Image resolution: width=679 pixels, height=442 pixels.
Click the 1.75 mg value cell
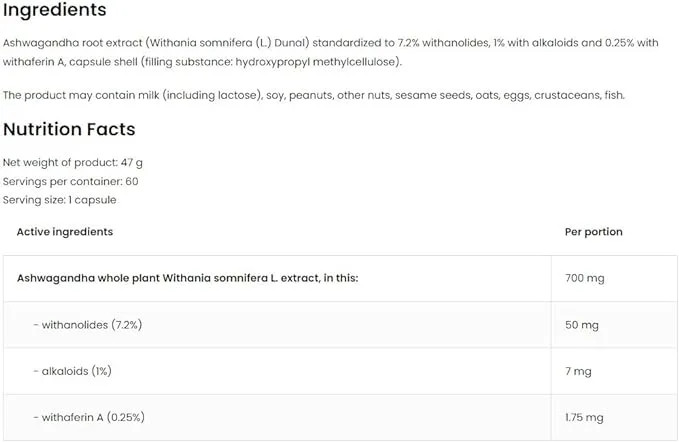[x=614, y=417]
